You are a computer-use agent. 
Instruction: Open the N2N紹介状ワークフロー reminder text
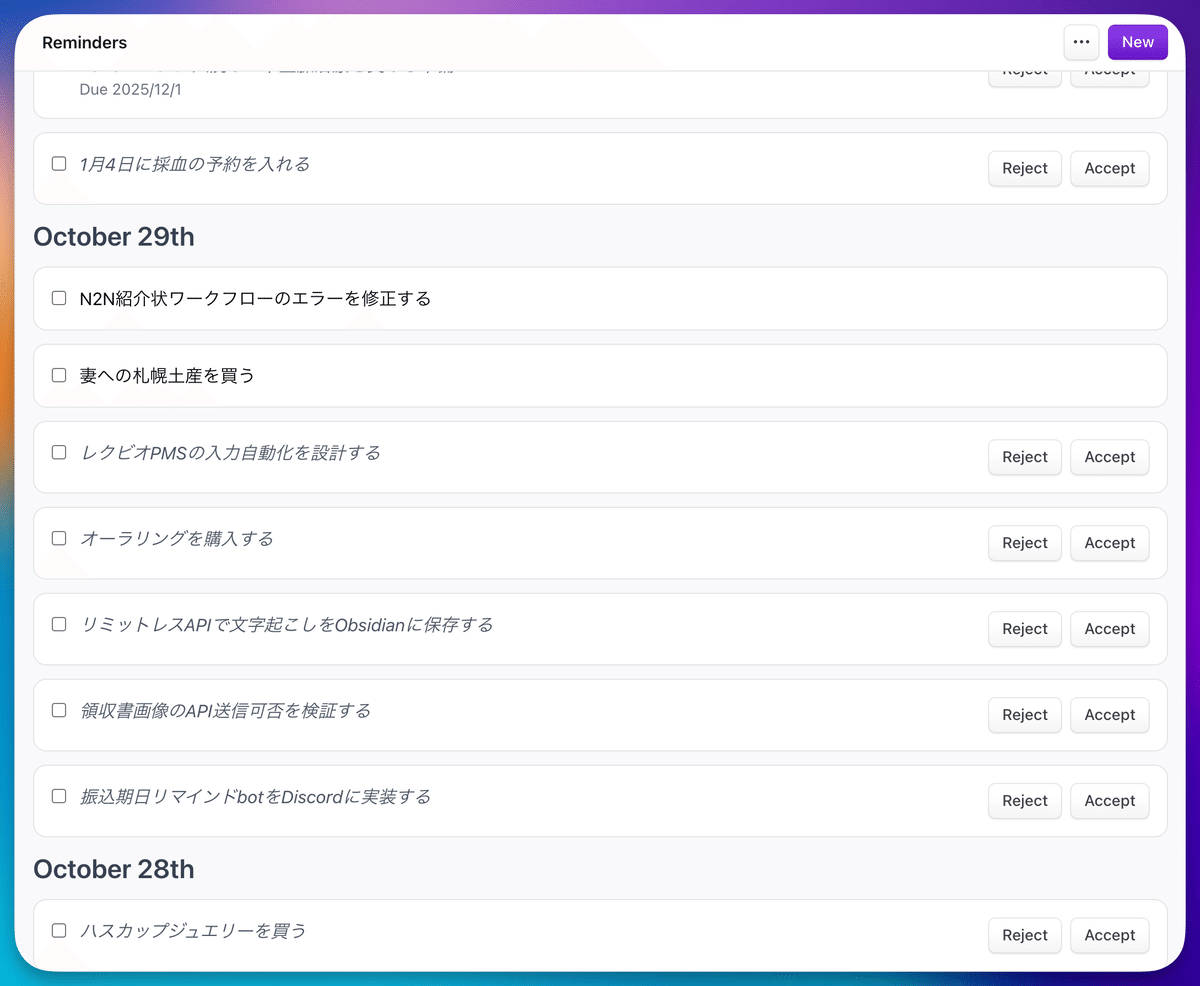point(255,299)
